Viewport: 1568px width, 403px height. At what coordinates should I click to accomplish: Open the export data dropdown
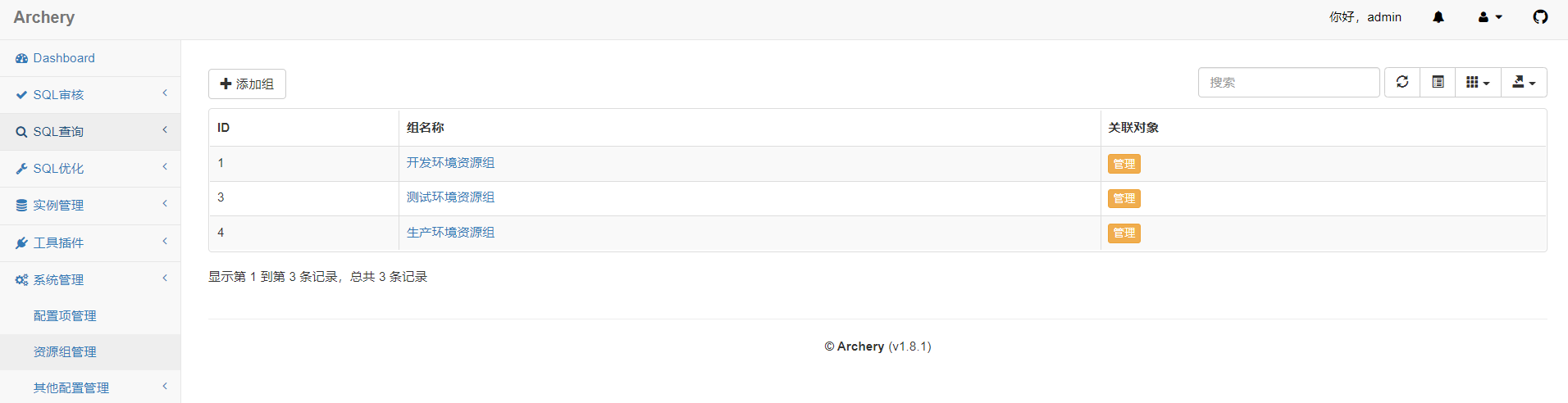coord(1524,82)
